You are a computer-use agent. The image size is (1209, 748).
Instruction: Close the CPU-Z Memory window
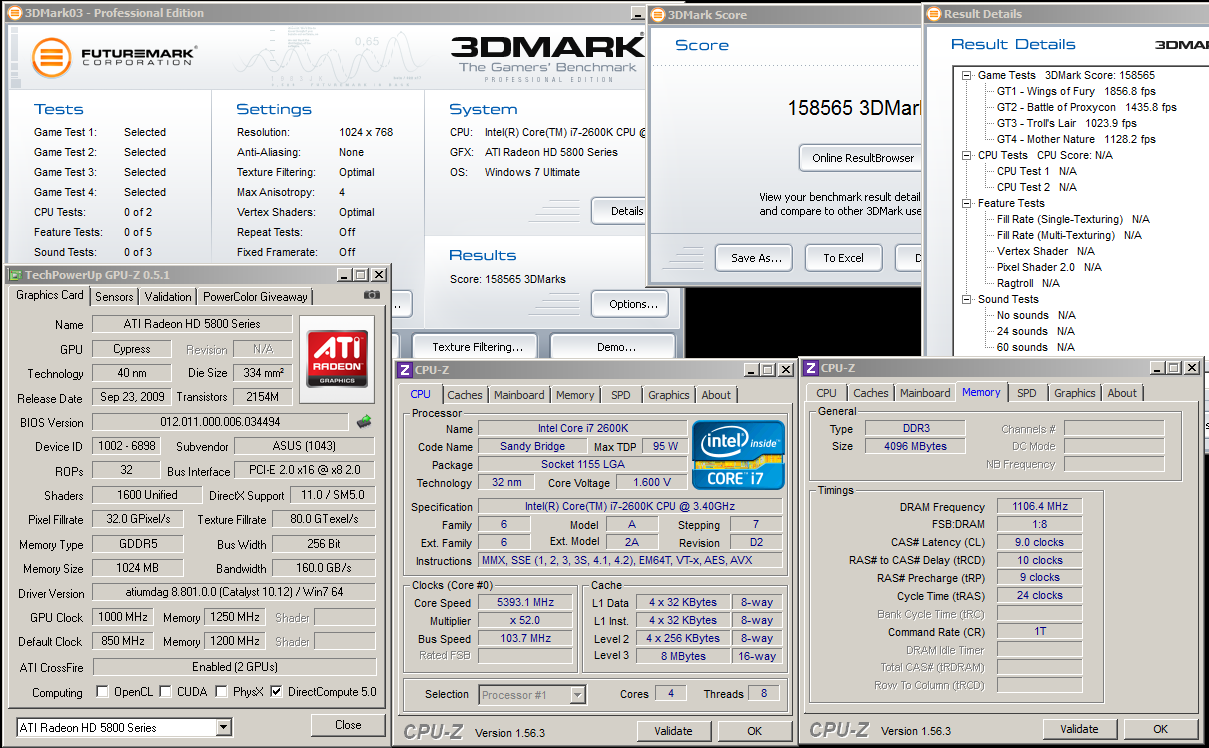coord(1191,367)
